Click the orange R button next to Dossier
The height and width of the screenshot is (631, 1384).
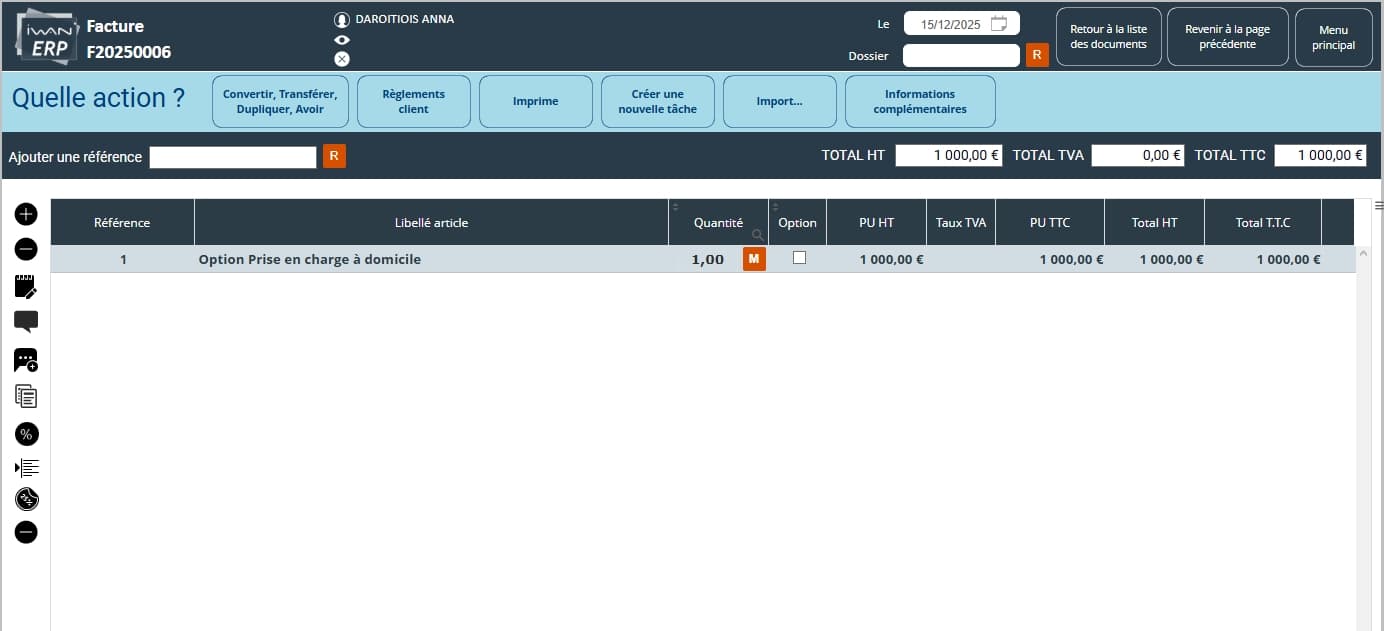coord(1037,55)
